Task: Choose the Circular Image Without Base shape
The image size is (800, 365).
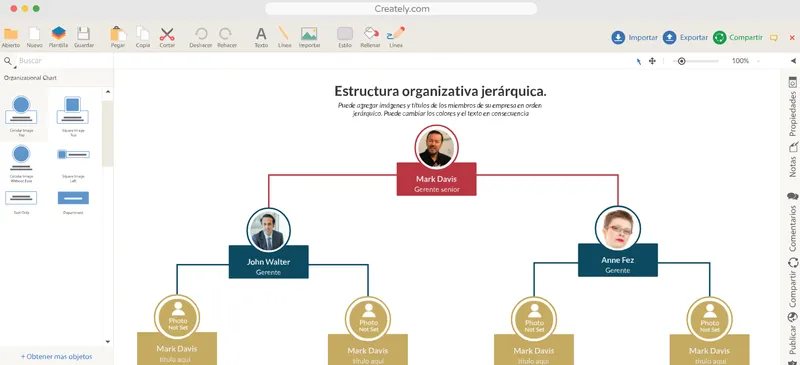Action: [21, 163]
